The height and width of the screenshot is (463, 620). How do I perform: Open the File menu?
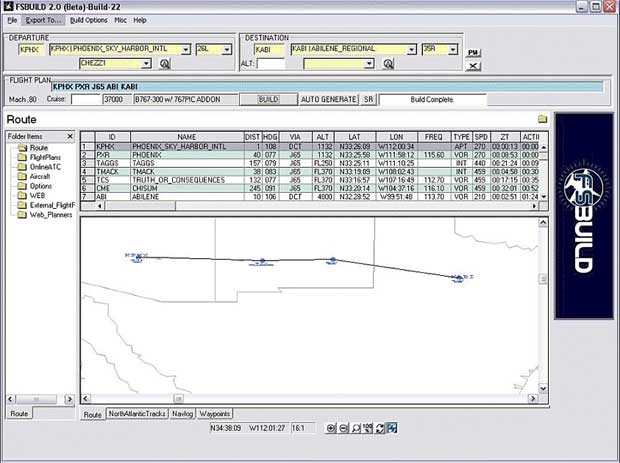[12, 20]
